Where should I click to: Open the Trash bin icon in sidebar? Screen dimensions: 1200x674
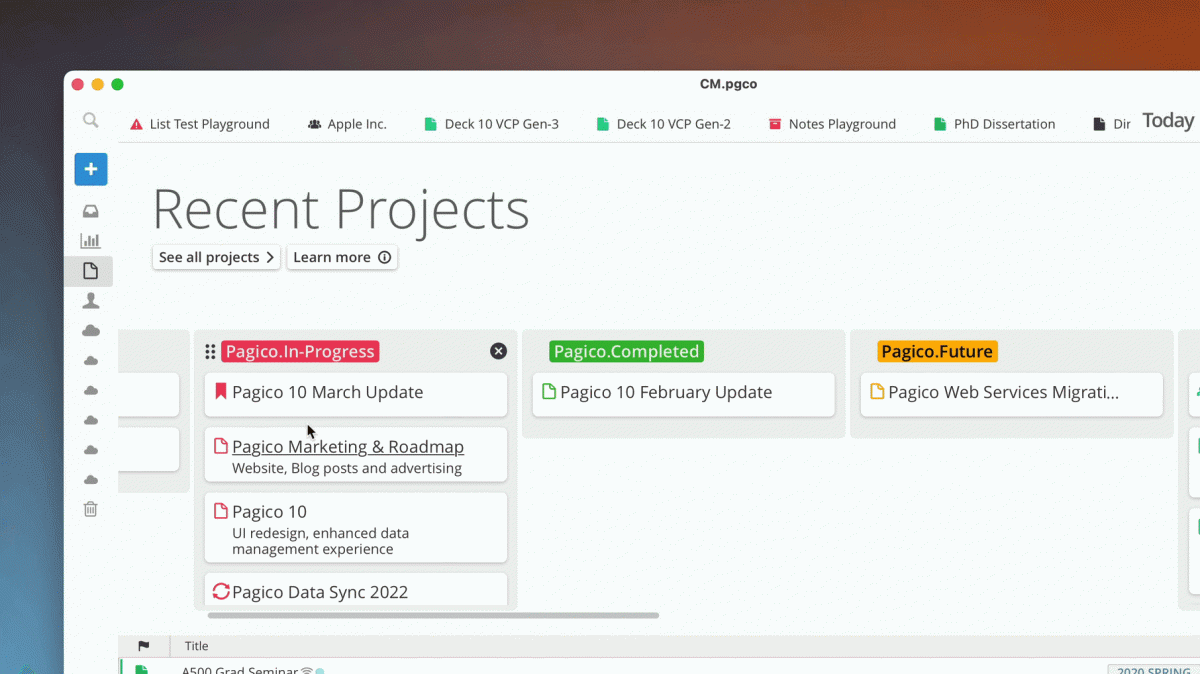90,509
